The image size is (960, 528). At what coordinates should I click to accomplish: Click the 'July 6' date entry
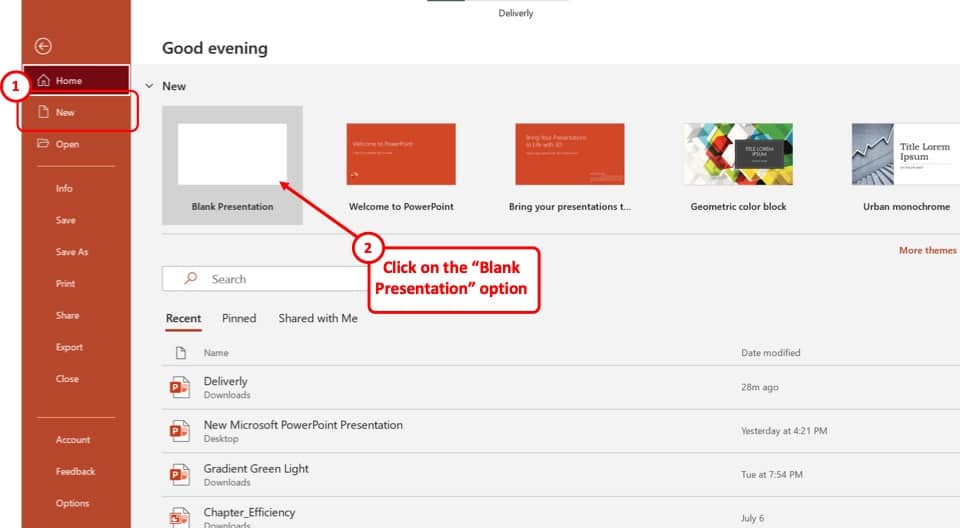[x=752, y=518]
